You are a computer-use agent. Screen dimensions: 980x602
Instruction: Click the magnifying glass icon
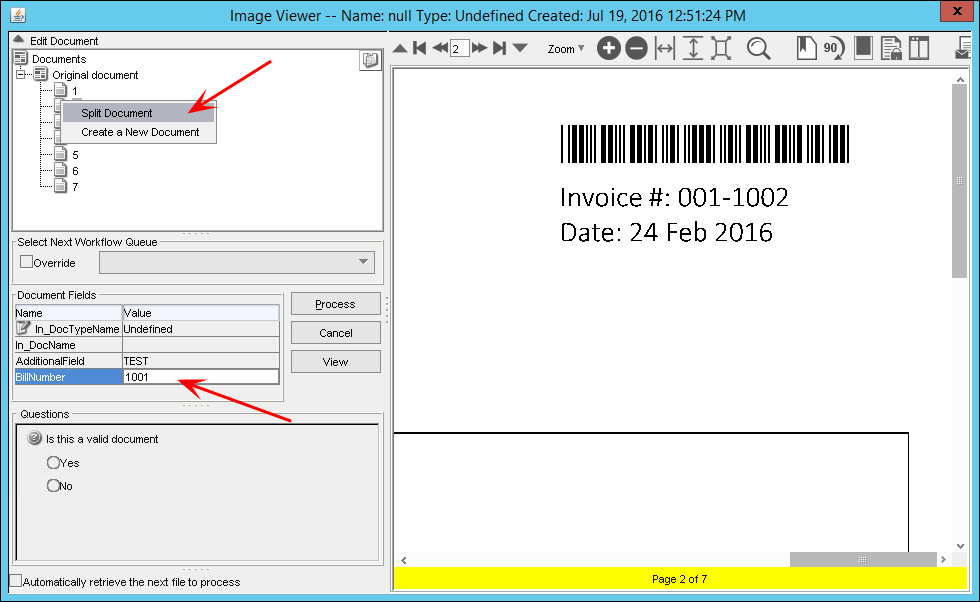point(759,49)
